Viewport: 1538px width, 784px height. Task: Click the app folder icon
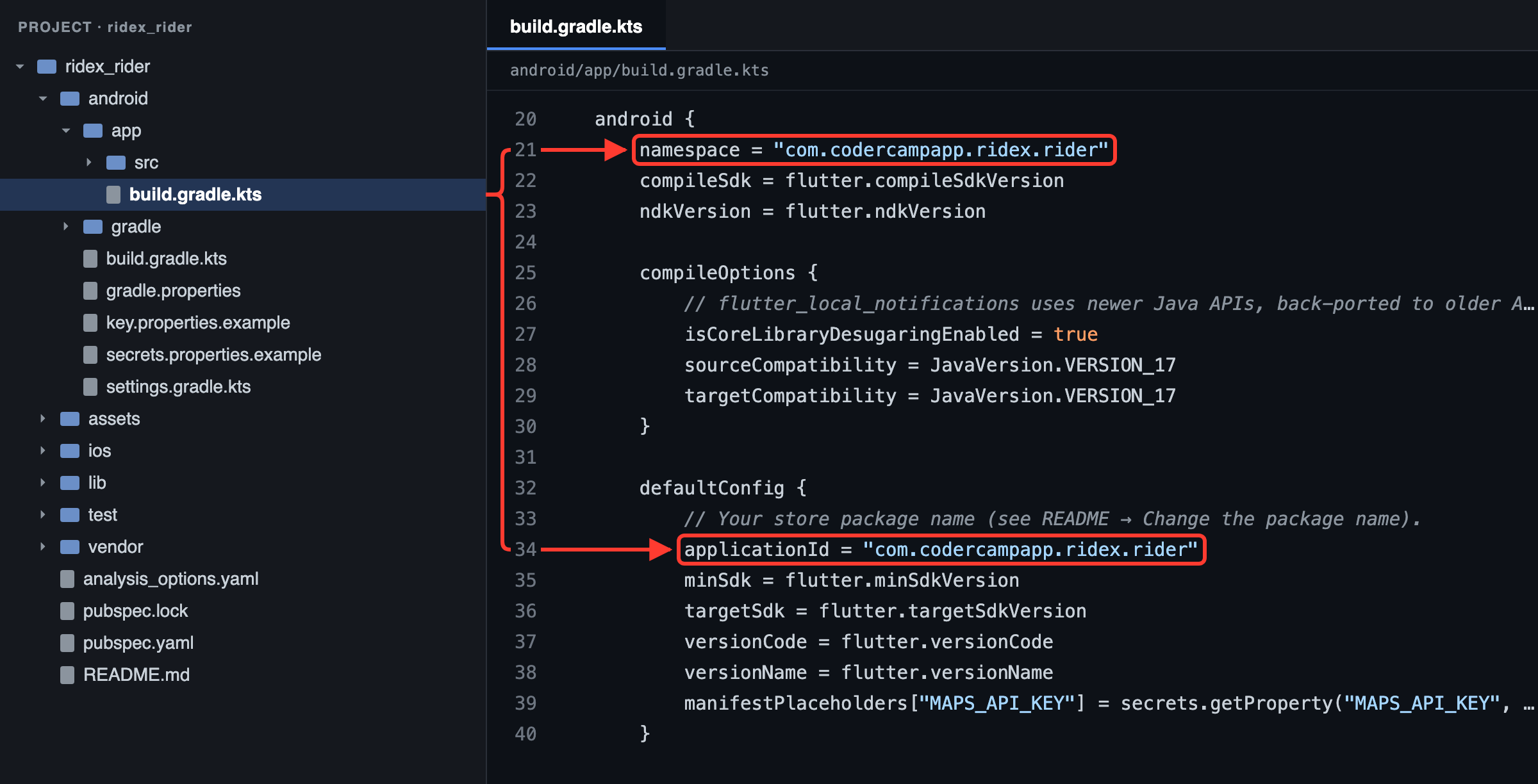point(93,131)
